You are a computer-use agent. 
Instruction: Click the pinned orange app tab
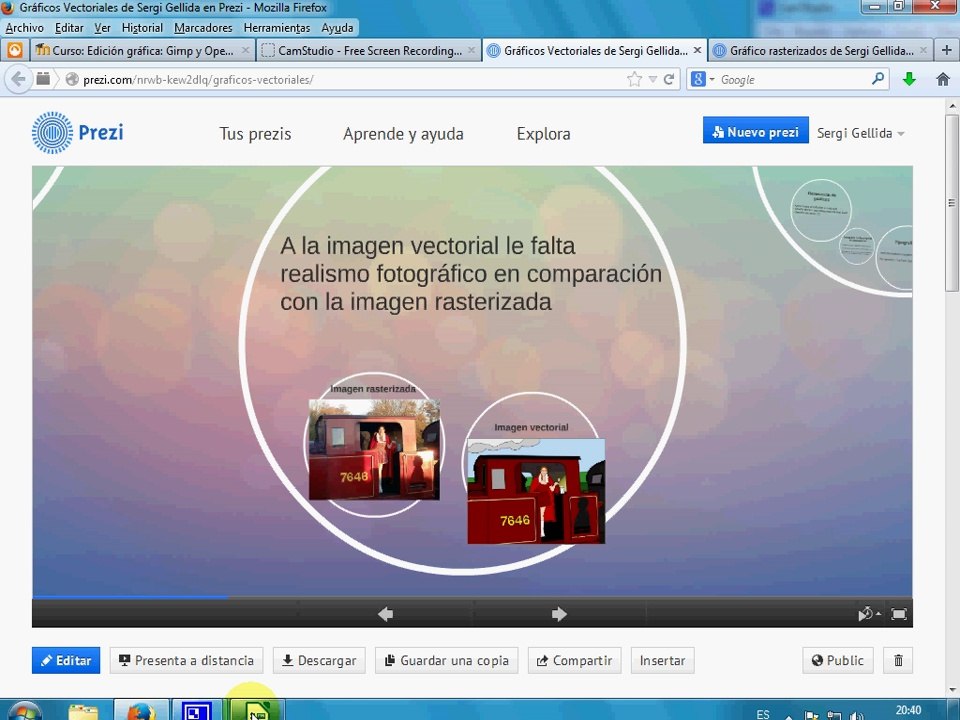[15, 50]
